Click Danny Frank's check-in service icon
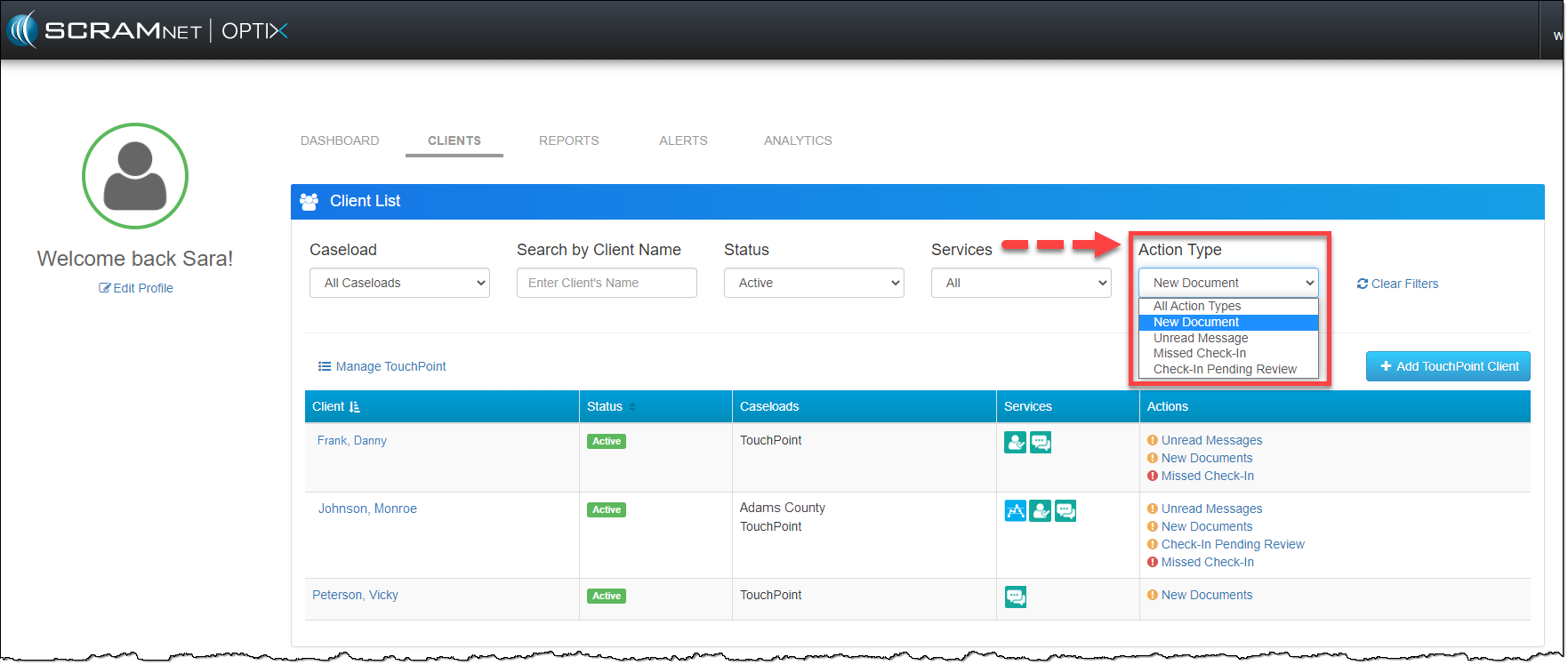Viewport: 1568px width, 665px height. click(x=1015, y=442)
